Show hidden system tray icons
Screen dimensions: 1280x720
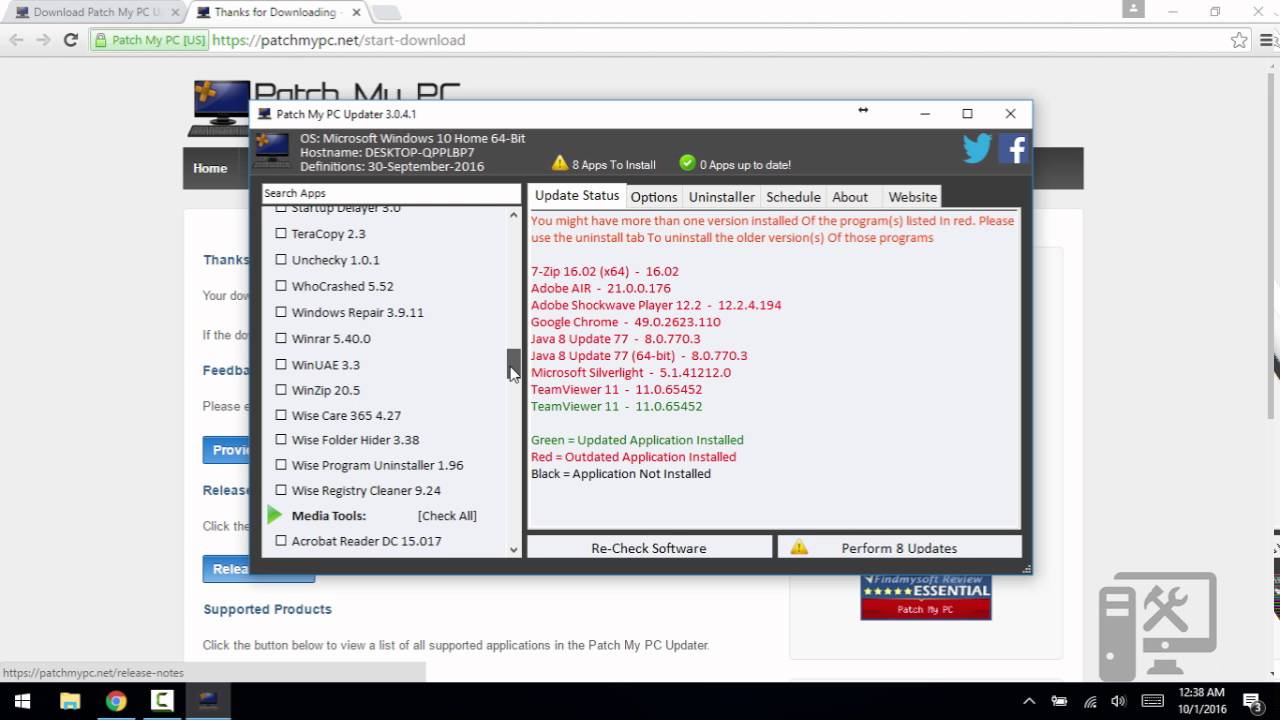pyautogui.click(x=1029, y=701)
